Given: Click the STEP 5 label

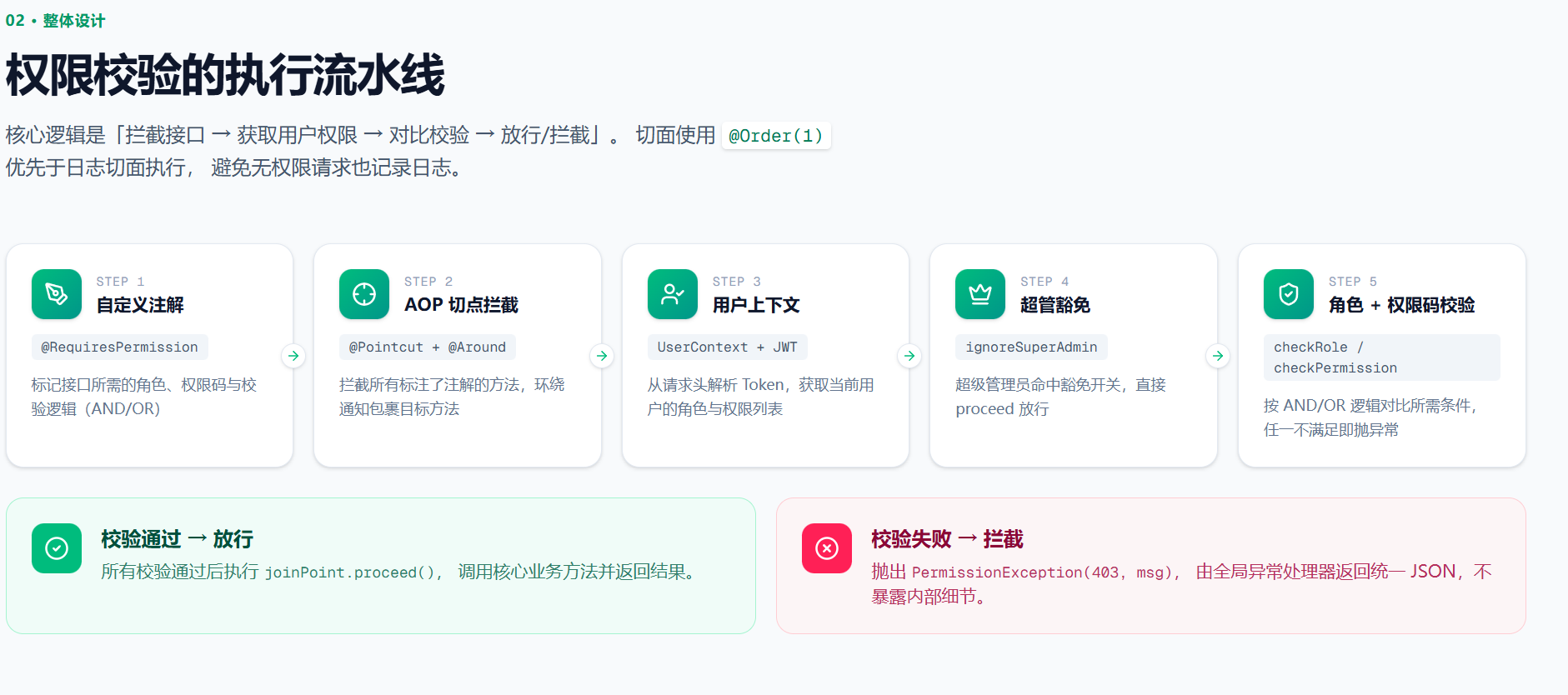Looking at the screenshot, I should pos(1353,282).
